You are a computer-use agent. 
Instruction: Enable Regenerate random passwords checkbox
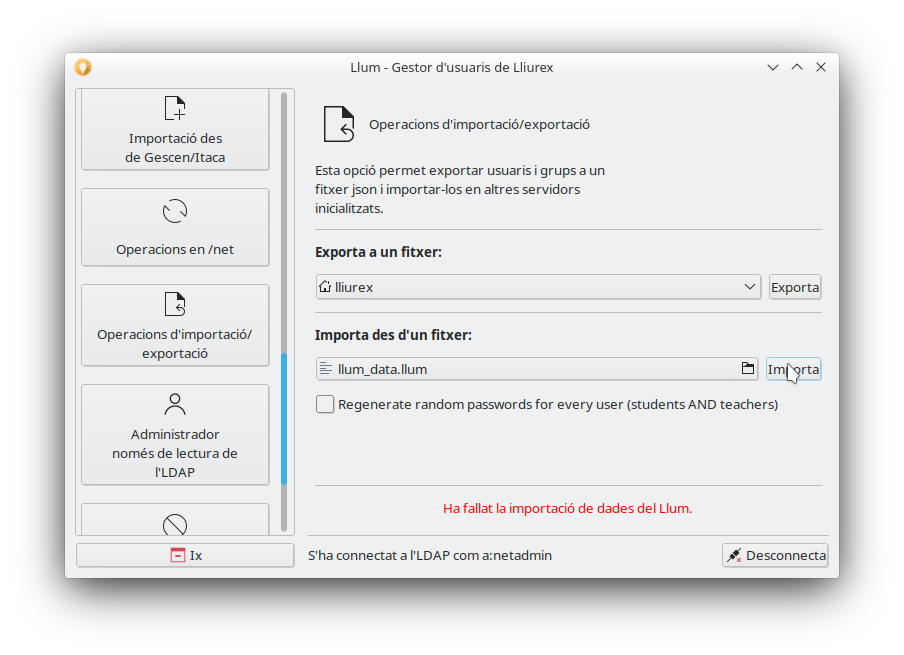click(325, 405)
